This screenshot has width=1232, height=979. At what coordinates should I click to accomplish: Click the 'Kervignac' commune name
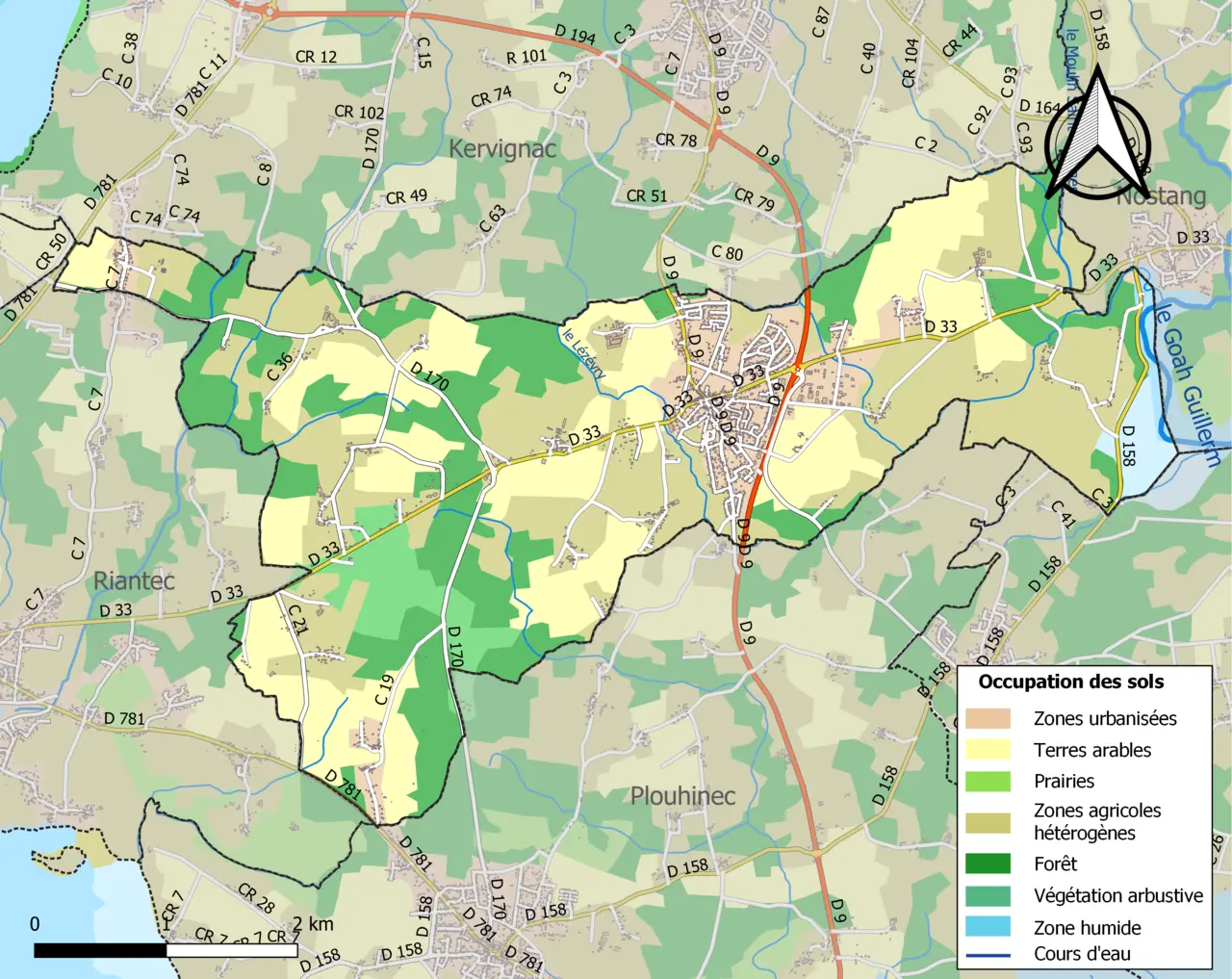[502, 149]
